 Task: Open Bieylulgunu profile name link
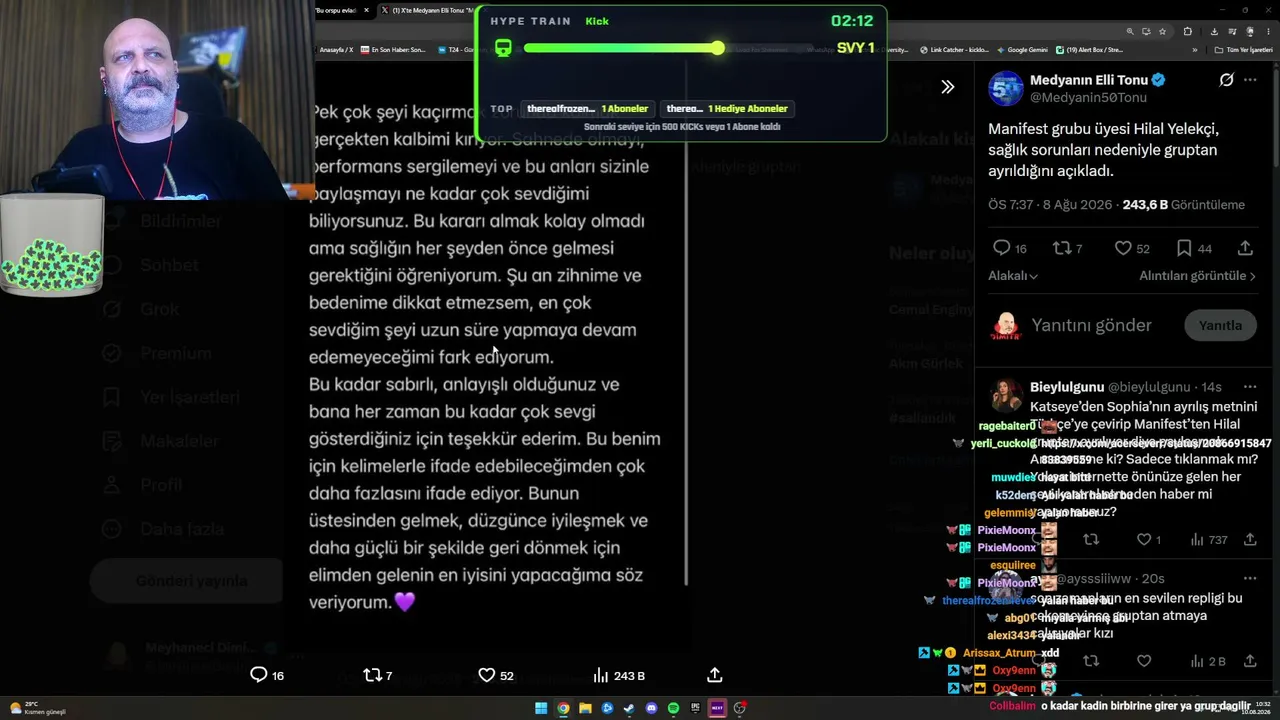1067,387
